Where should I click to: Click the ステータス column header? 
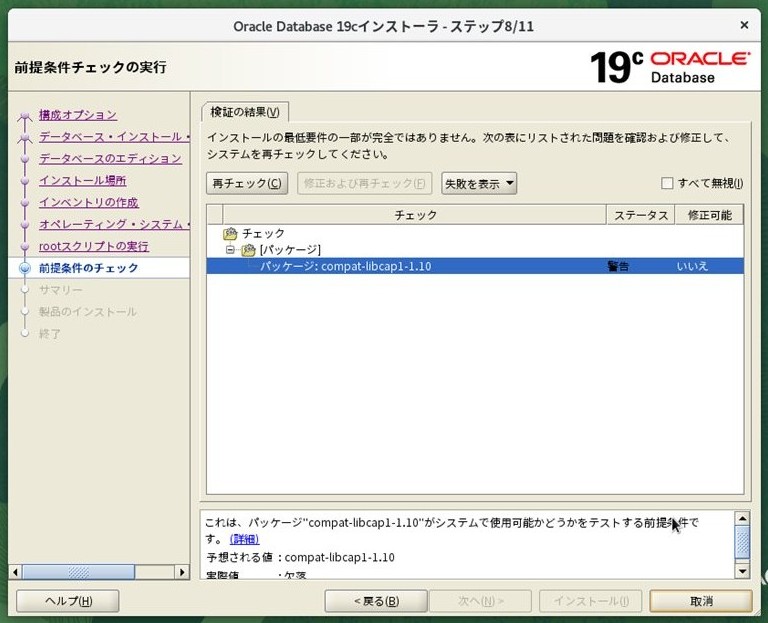(x=641, y=215)
